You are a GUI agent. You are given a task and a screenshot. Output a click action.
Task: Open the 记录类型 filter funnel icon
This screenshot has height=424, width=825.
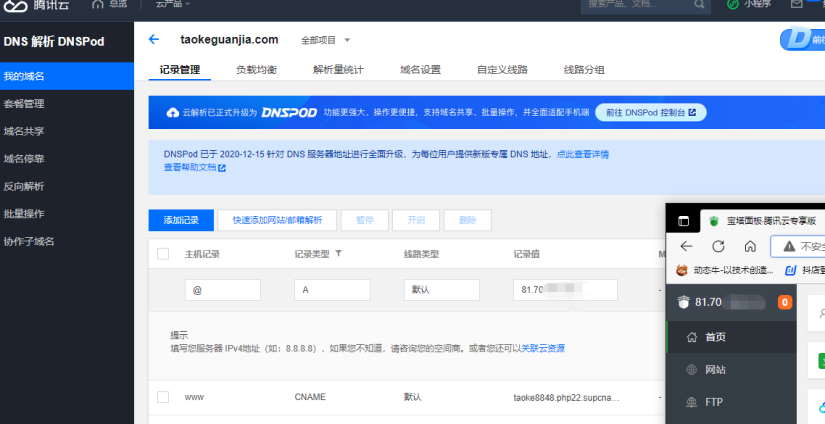[x=338, y=254]
